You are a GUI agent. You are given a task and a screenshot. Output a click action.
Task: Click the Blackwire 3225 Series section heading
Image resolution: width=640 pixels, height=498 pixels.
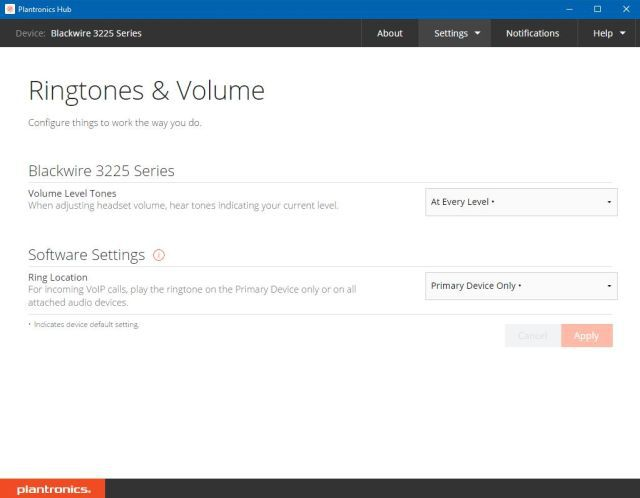click(101, 171)
